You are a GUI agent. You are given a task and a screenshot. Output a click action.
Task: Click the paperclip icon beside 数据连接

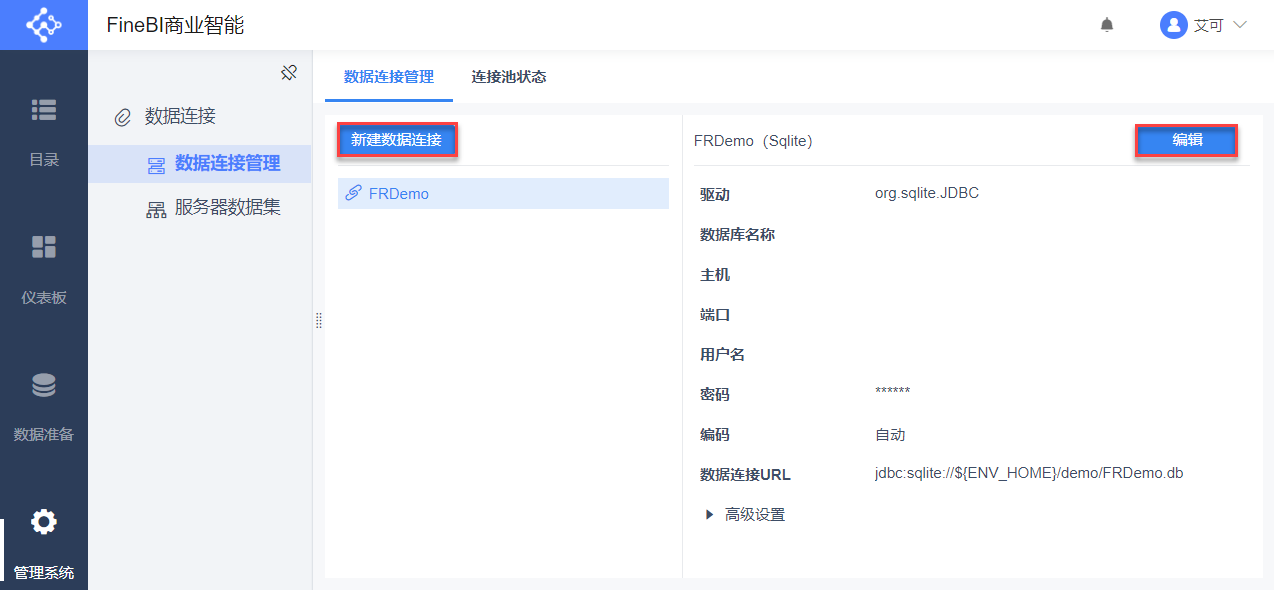123,117
